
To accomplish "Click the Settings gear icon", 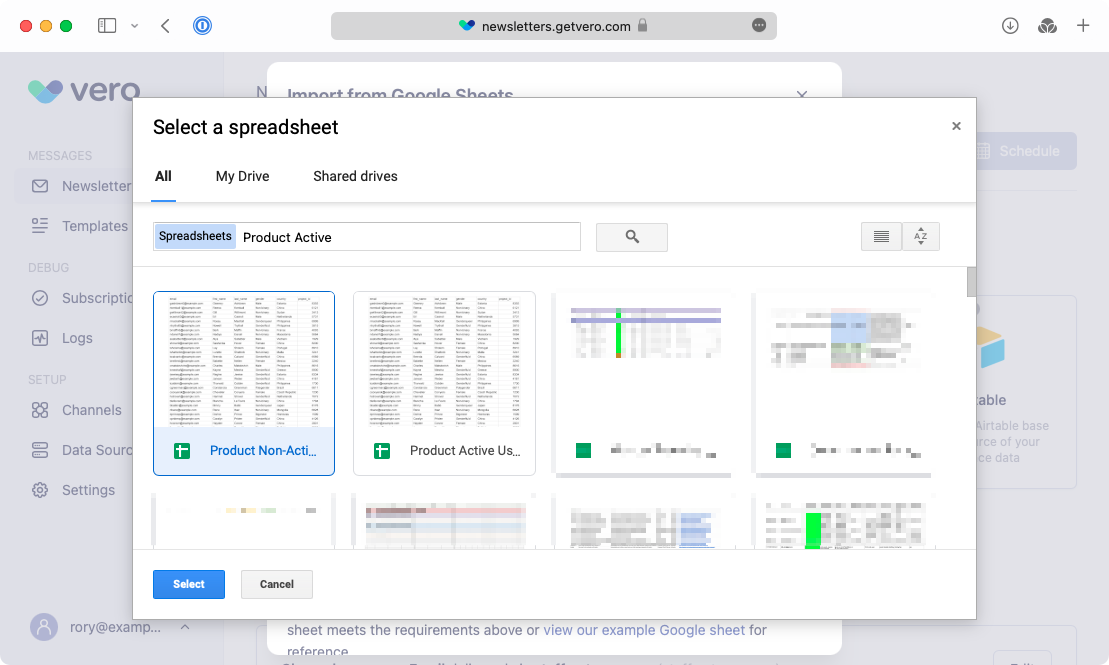I will click(40, 490).
